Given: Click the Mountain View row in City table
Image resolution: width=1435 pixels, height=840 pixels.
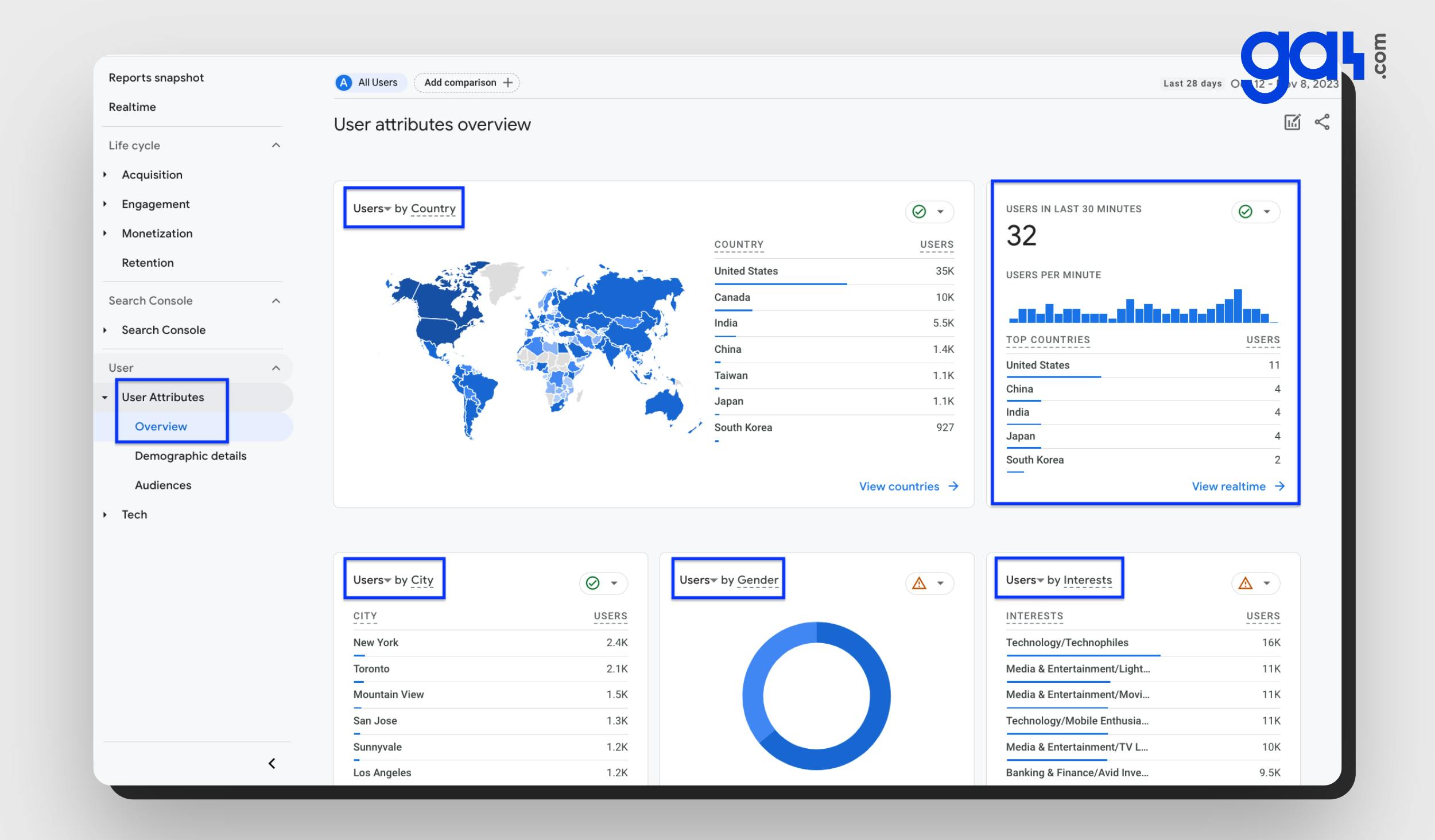Looking at the screenshot, I should click(490, 695).
